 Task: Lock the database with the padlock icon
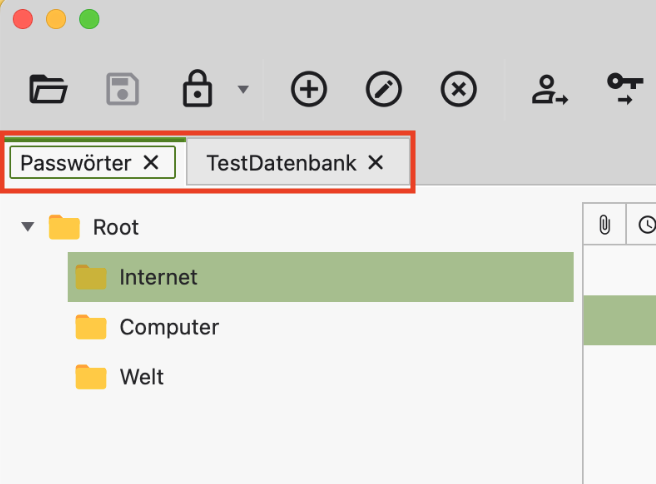[198, 90]
